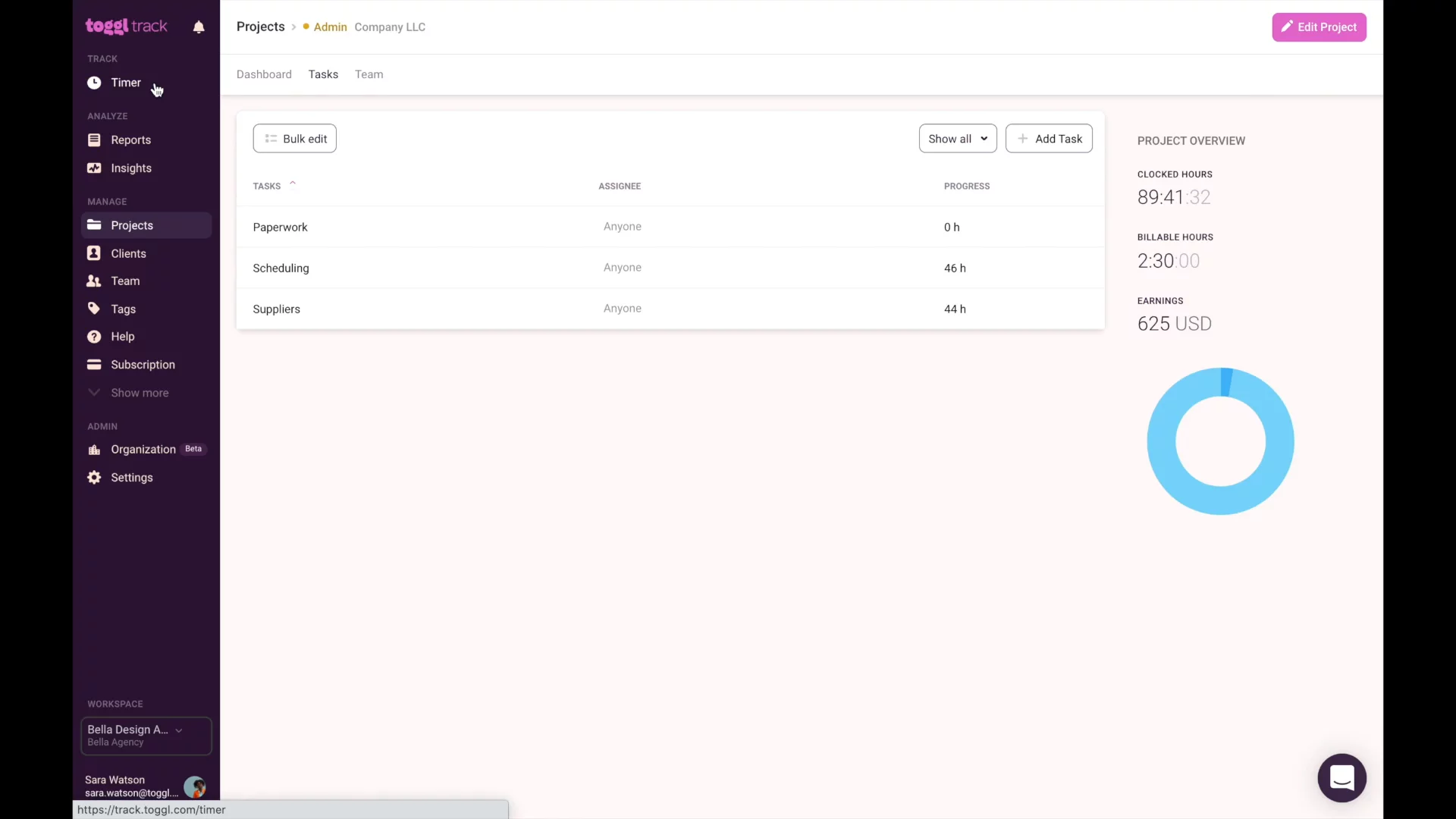Screen dimensions: 1456x819
Task: Click the donut chart billable segment
Action: coord(1226,382)
